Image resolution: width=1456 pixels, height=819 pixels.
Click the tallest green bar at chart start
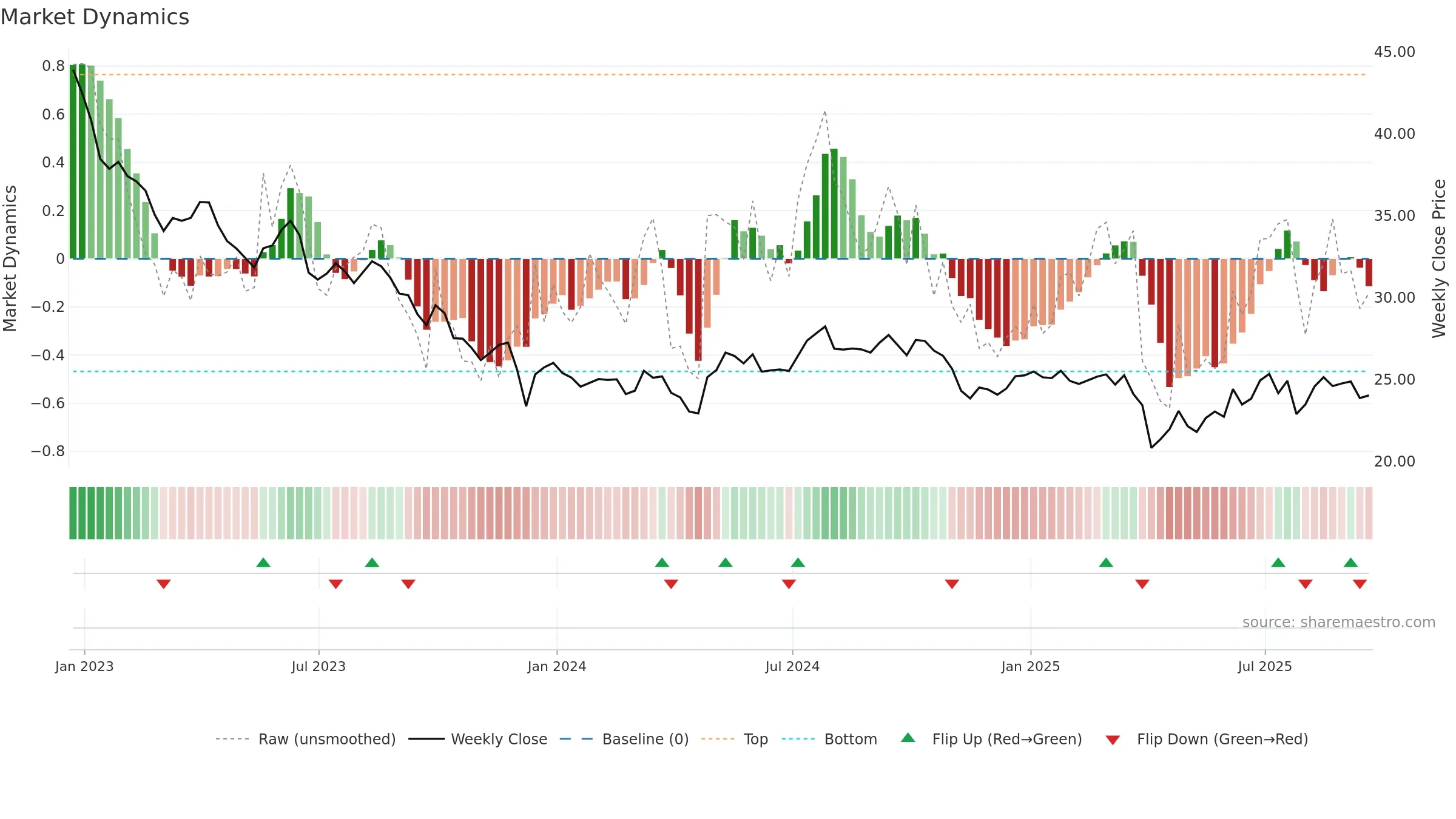[x=82, y=161]
